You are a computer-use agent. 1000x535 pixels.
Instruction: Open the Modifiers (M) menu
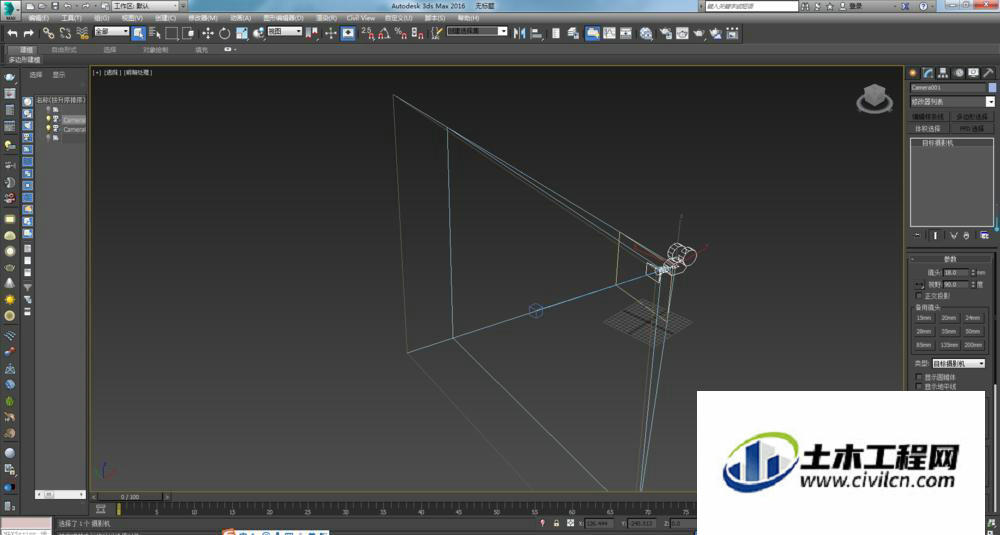(203, 18)
